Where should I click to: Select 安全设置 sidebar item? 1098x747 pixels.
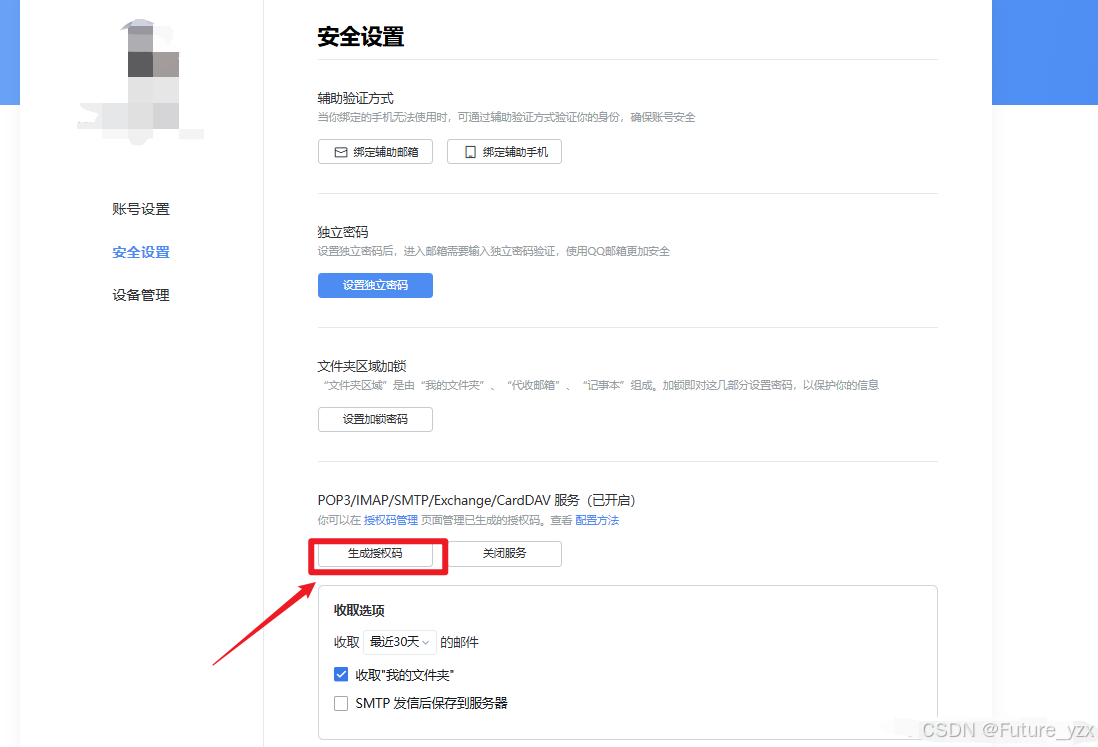click(141, 252)
